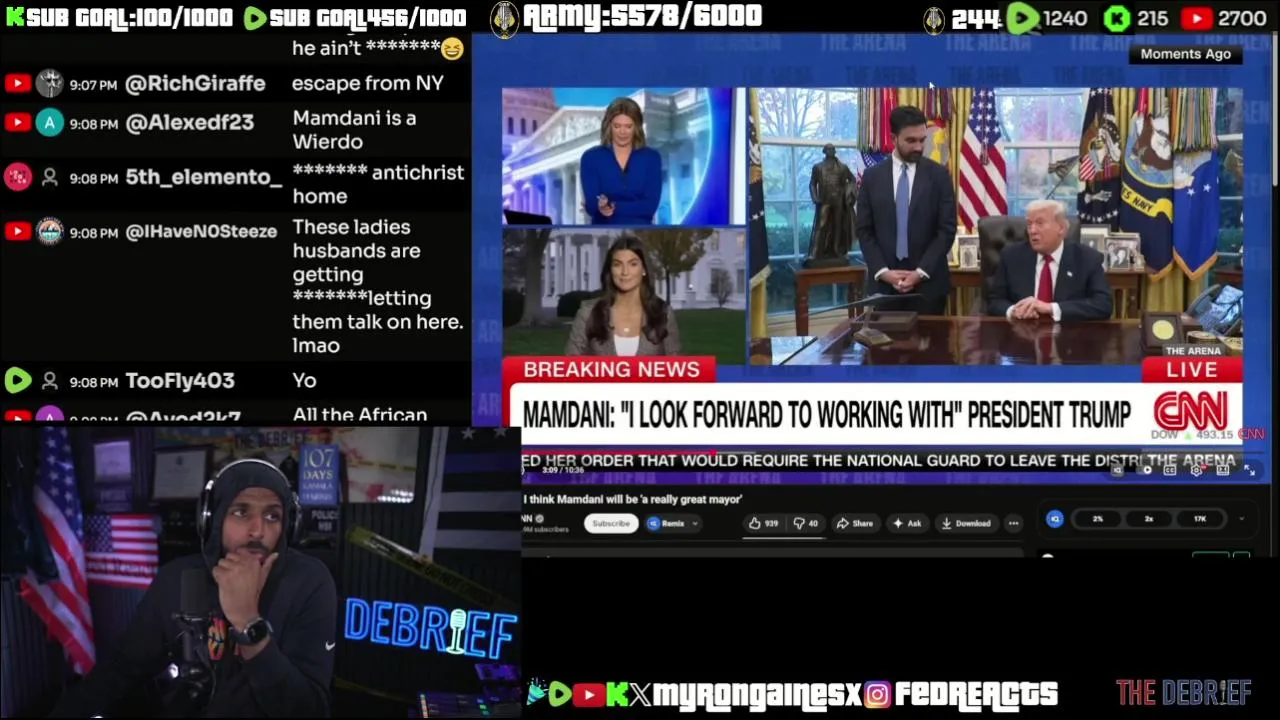Click the Rumble icon by SUB GOAL 456/1000
Viewport: 1280px width, 720px height.
[255, 17]
